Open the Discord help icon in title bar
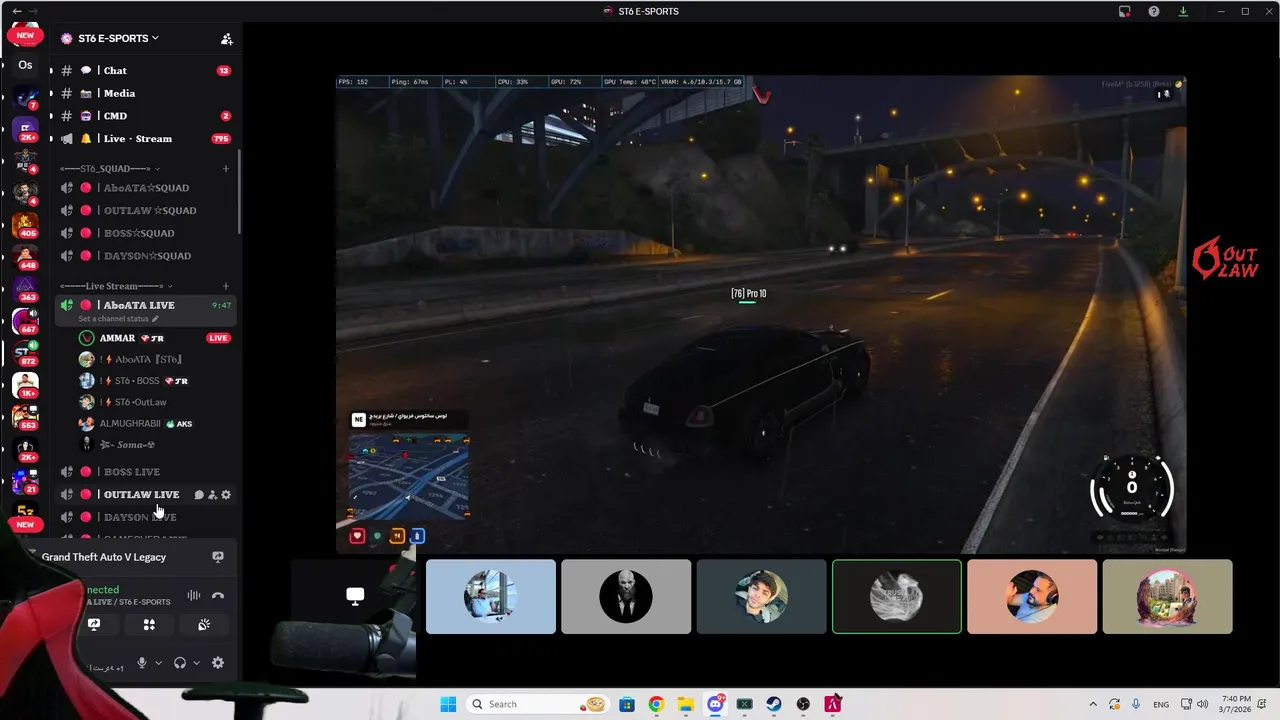The height and width of the screenshot is (720, 1280). (1154, 11)
